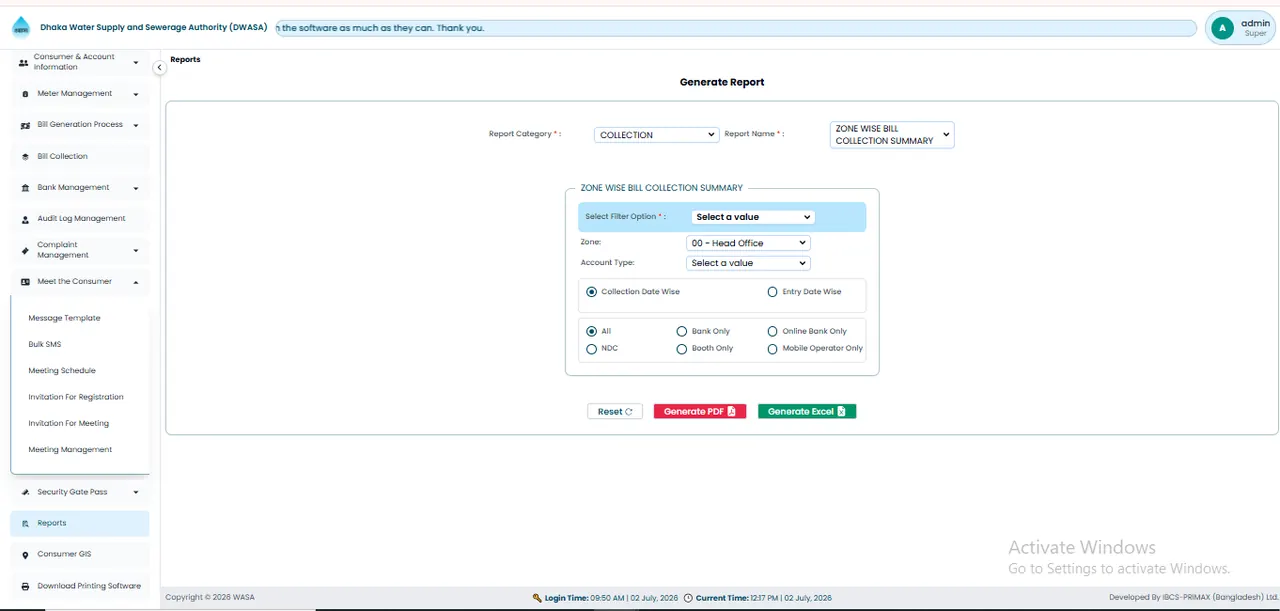The width and height of the screenshot is (1280, 611).
Task: Open the Report Name dropdown
Action: tap(892, 135)
